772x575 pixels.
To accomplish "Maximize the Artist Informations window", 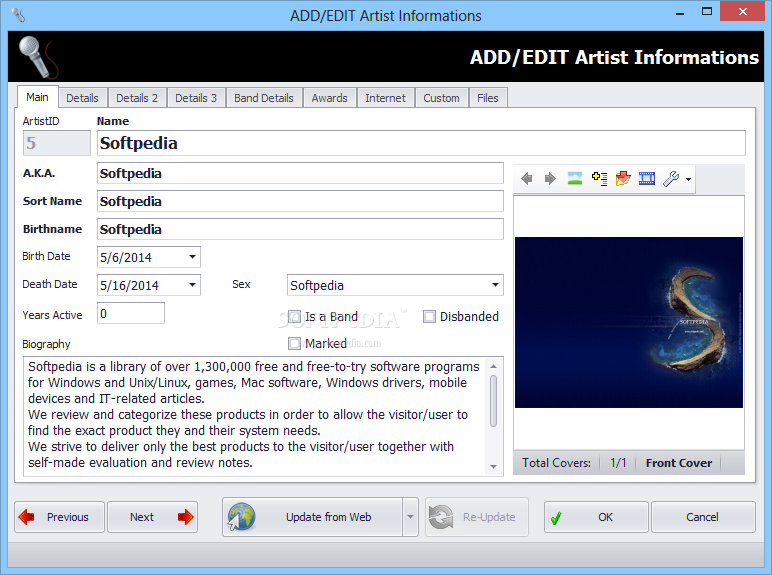I will (x=707, y=11).
